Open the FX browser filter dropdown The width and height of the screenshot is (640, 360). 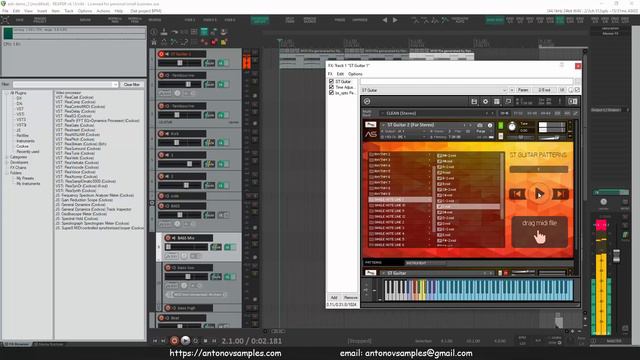pos(115,84)
